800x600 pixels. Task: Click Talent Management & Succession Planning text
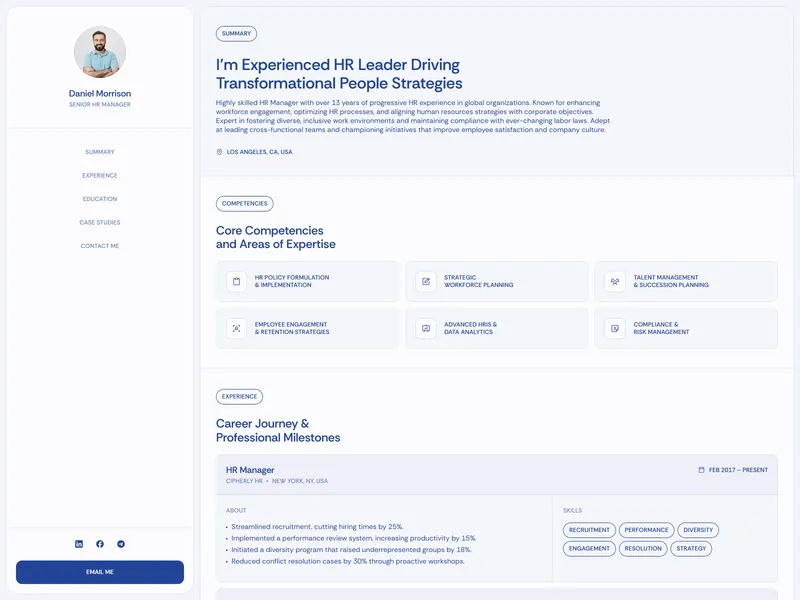(x=671, y=281)
